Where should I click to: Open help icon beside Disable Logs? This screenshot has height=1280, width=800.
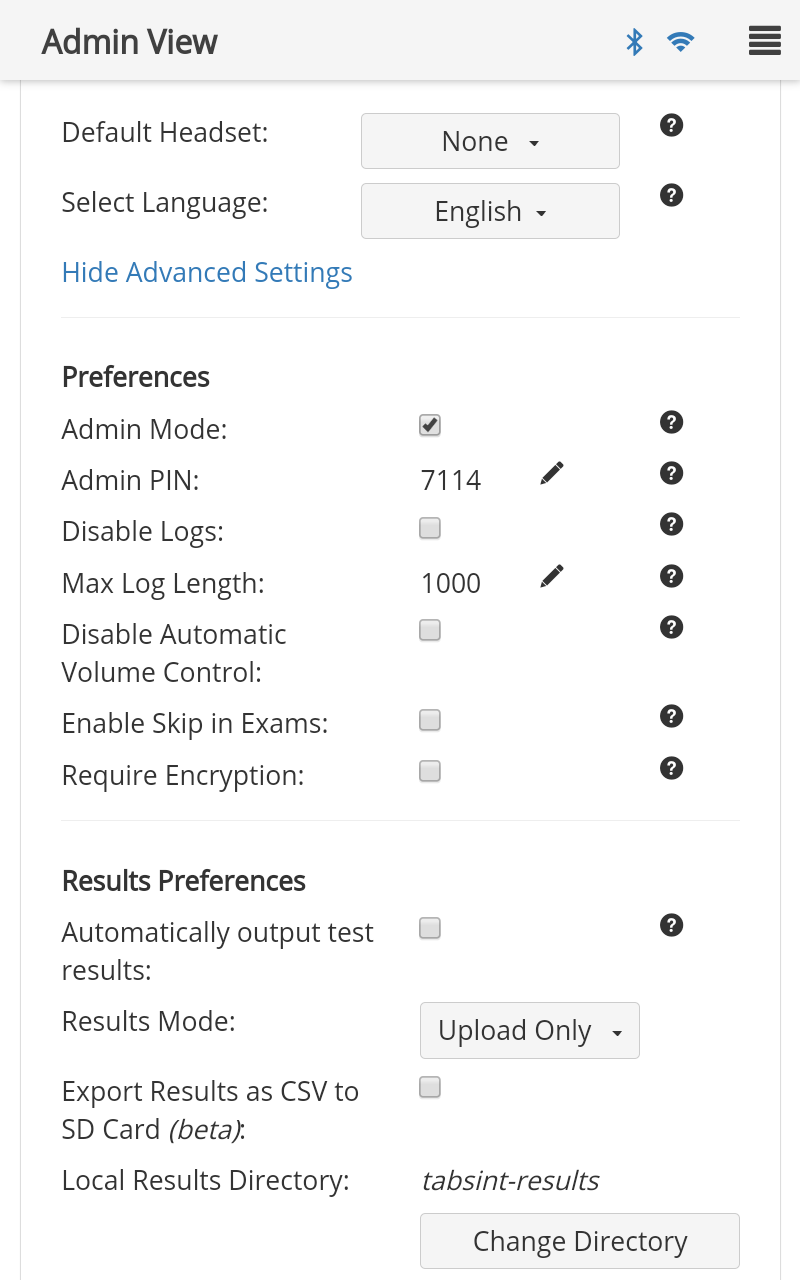tap(672, 524)
